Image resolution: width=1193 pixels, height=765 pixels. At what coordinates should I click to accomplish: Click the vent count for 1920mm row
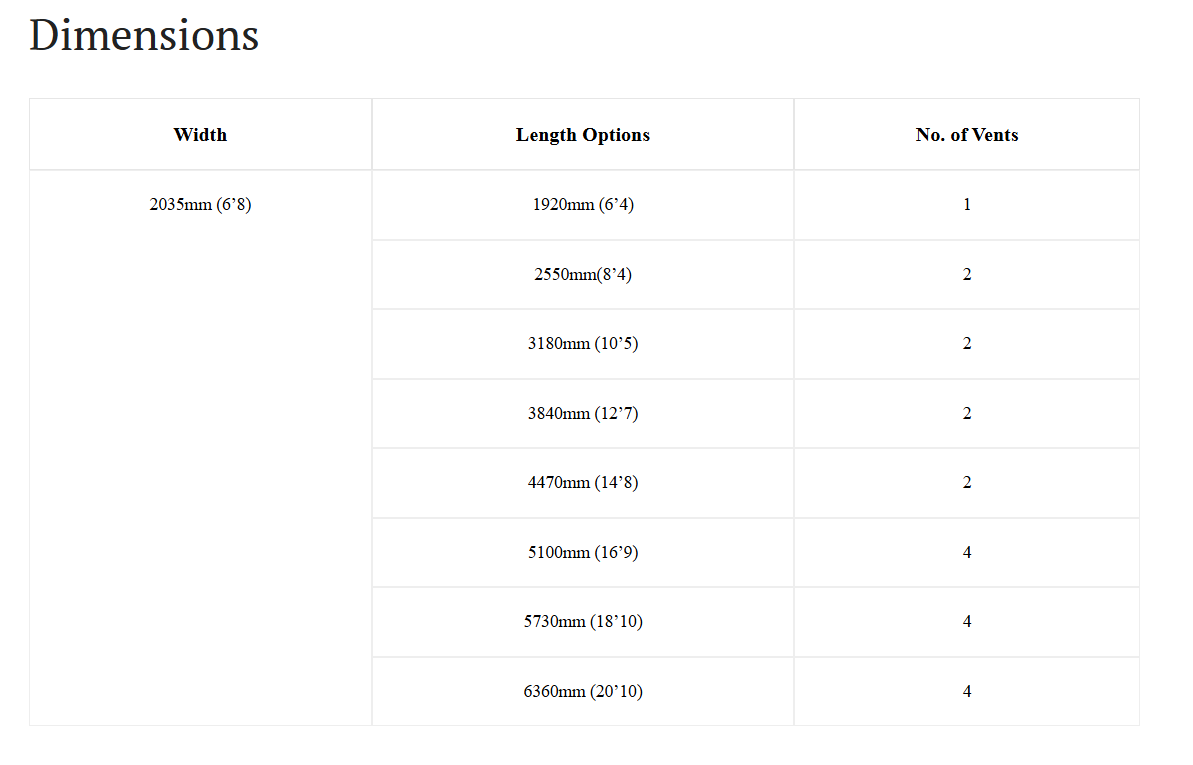coord(967,204)
